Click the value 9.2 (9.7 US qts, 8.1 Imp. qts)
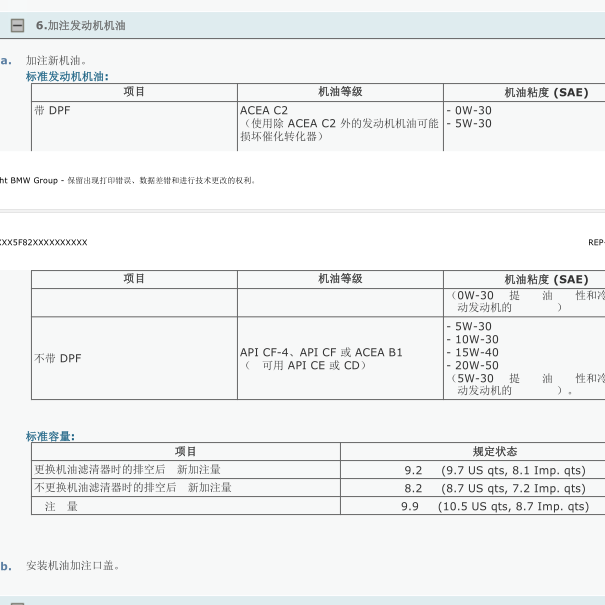The height and width of the screenshot is (605, 605). (x=495, y=470)
